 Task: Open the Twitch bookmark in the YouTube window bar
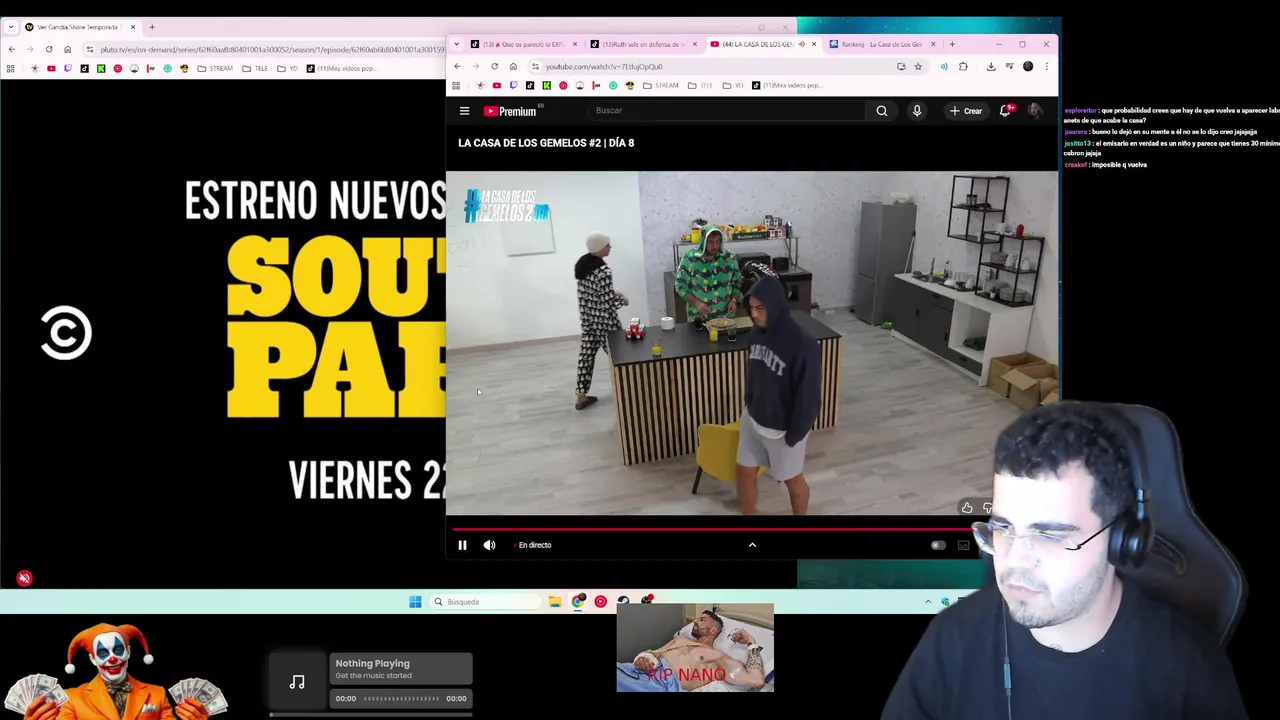513,86
